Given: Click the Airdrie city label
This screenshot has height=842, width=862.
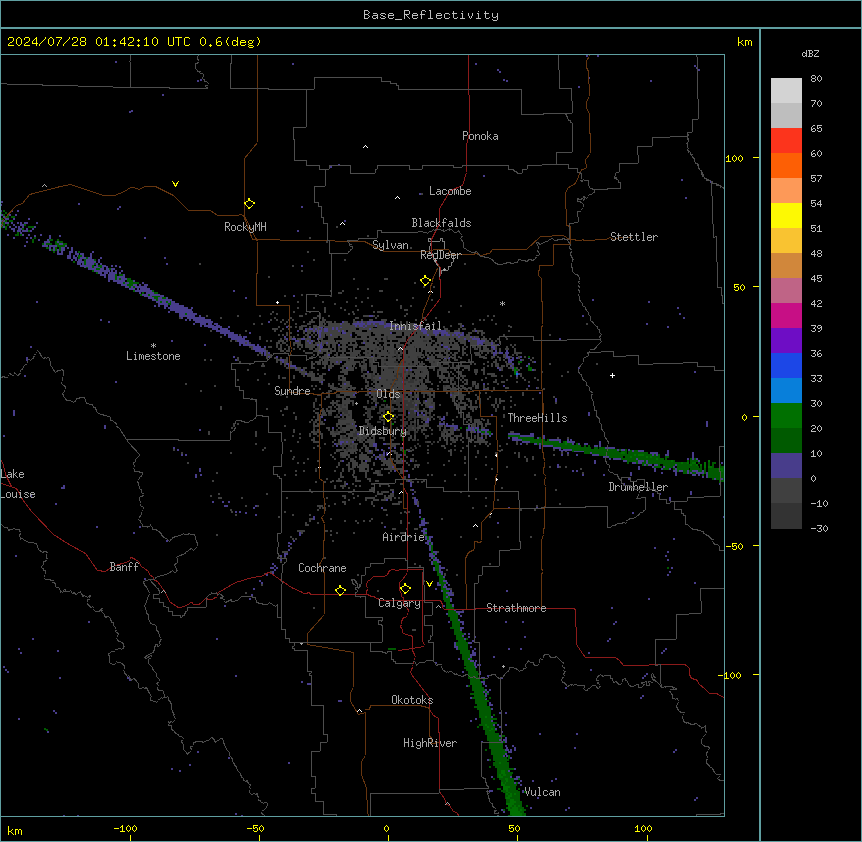Looking at the screenshot, I should pos(404,537).
